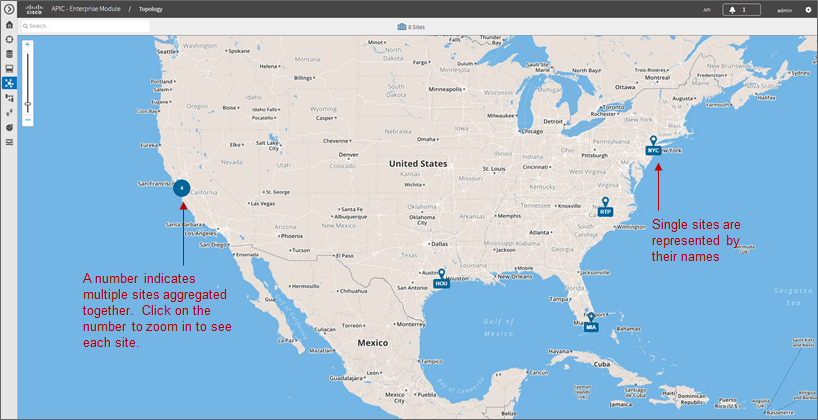Open the radar-style icon in the sidebar
Screen dimensions: 818x420
[x=9, y=127]
